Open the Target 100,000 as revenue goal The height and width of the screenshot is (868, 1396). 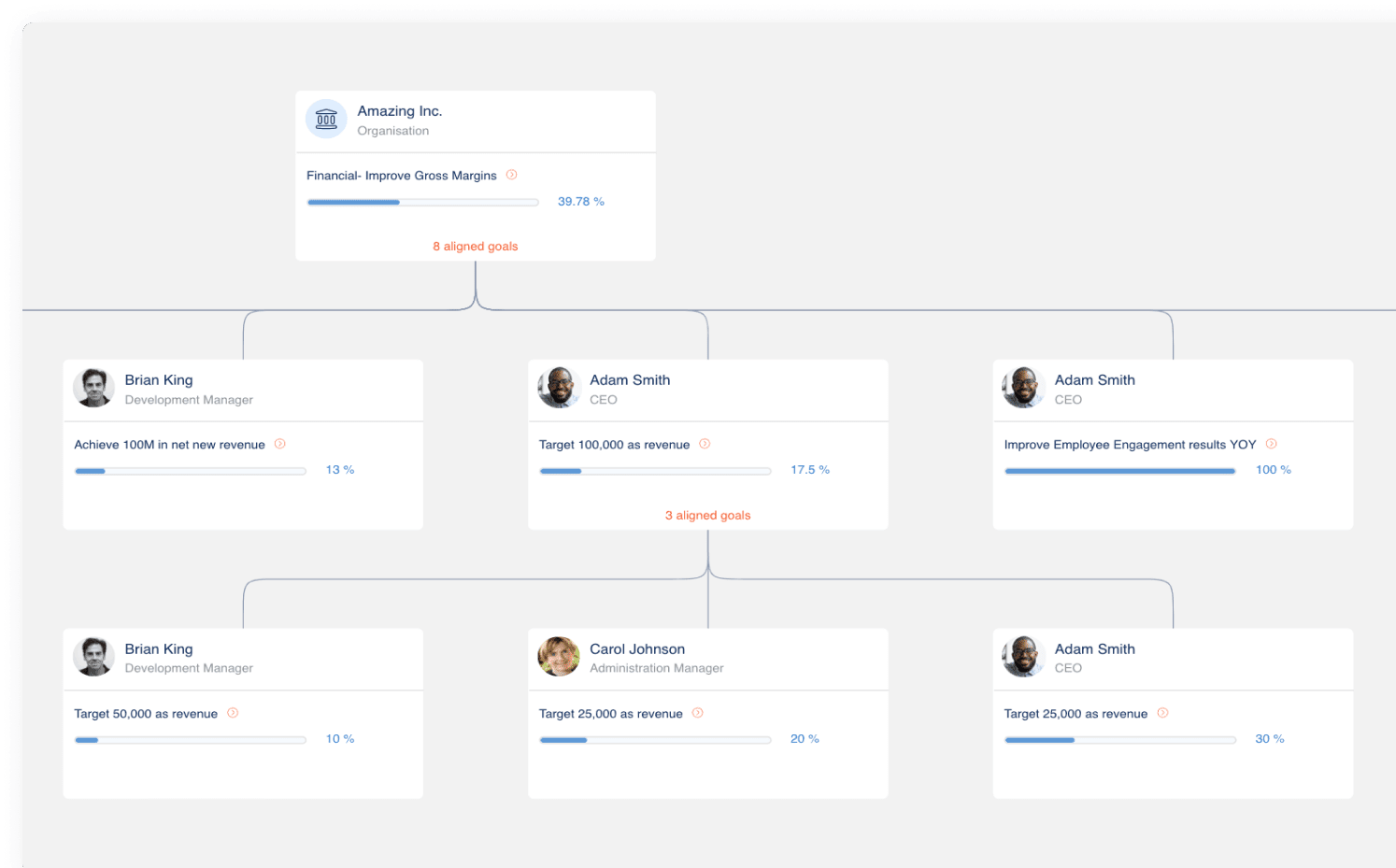coord(614,445)
